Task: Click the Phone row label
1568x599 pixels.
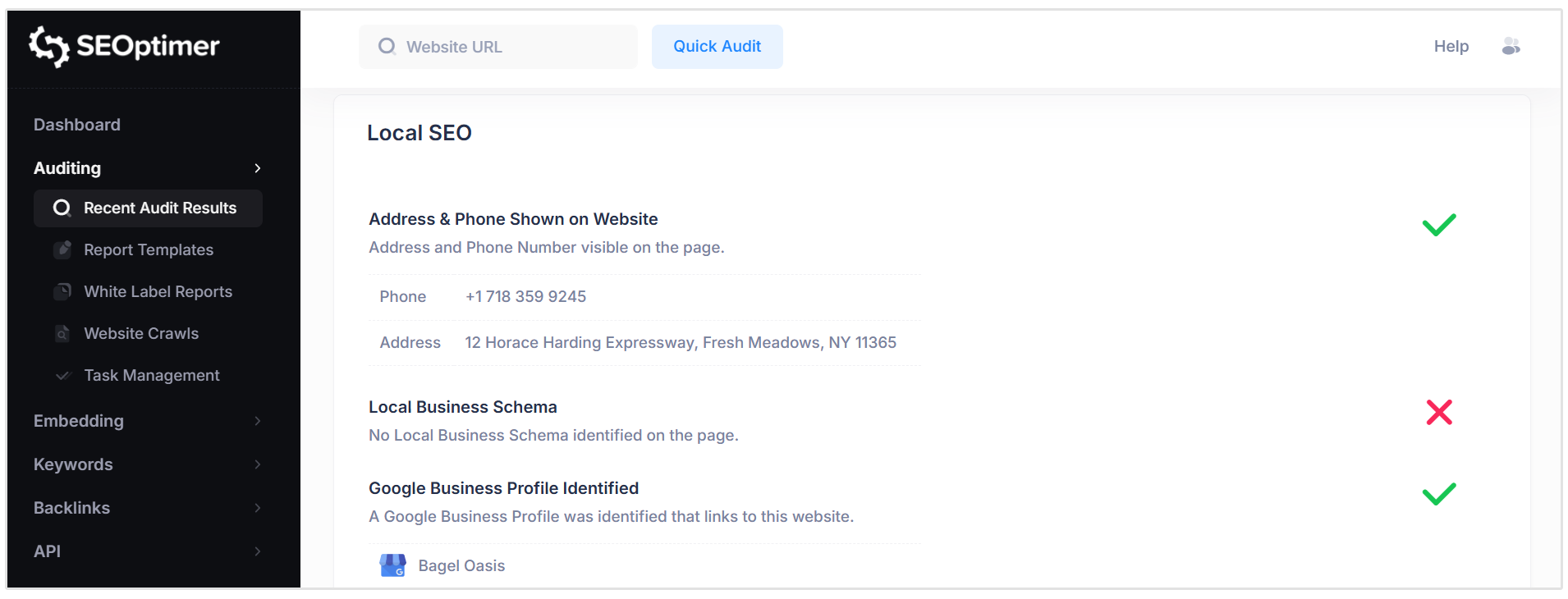Action: coord(403,296)
